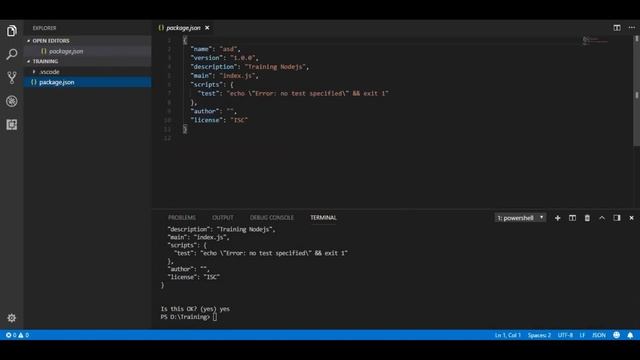Viewport: 640px width, 360px height.
Task: Open the errors and warnings count in status bar
Action: point(17,335)
